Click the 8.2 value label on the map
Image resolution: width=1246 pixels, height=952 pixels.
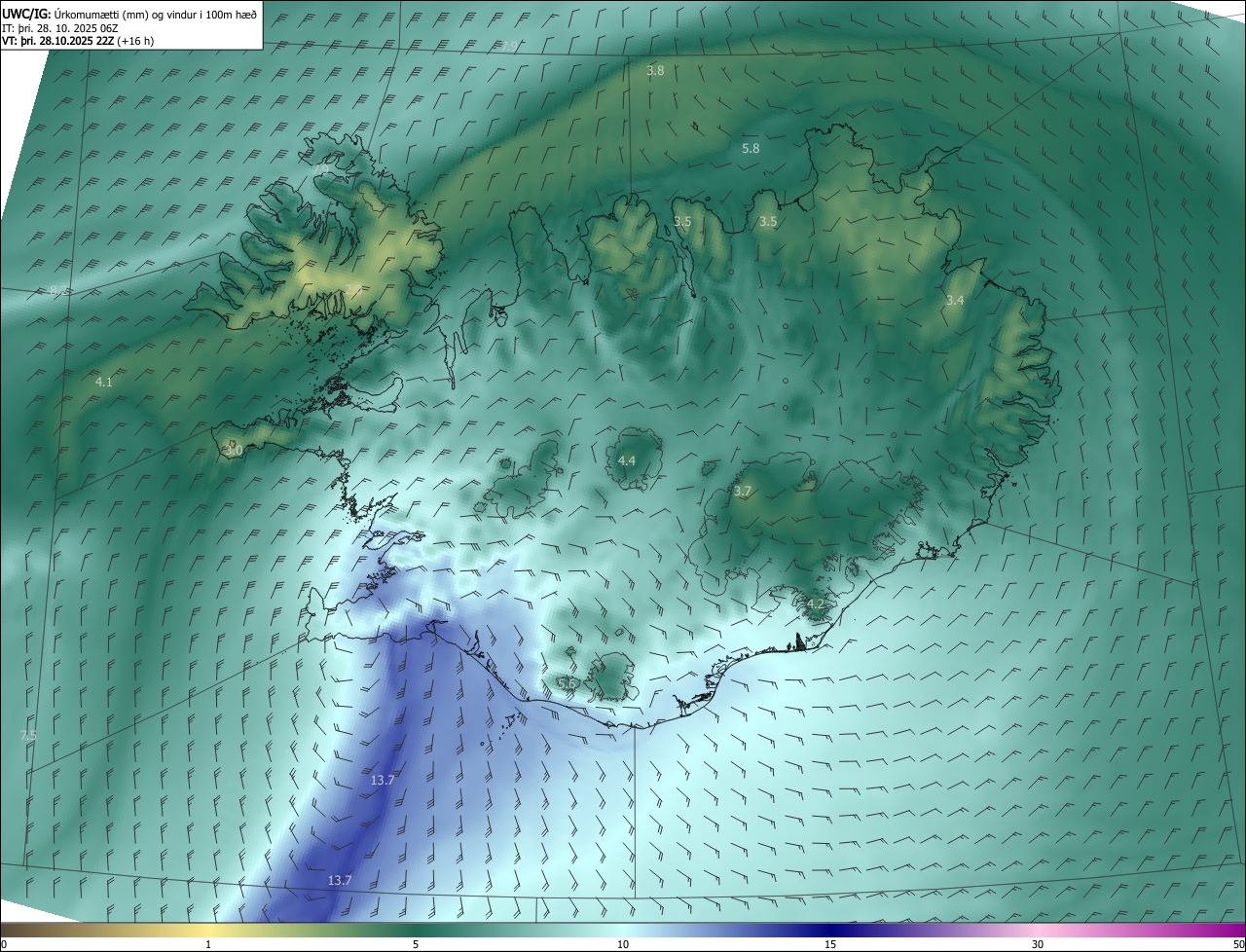[56, 290]
